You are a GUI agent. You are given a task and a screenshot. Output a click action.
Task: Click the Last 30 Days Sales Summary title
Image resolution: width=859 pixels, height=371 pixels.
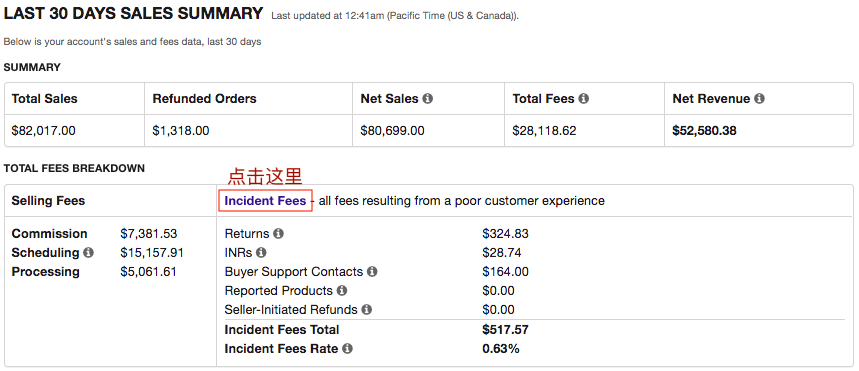[133, 14]
